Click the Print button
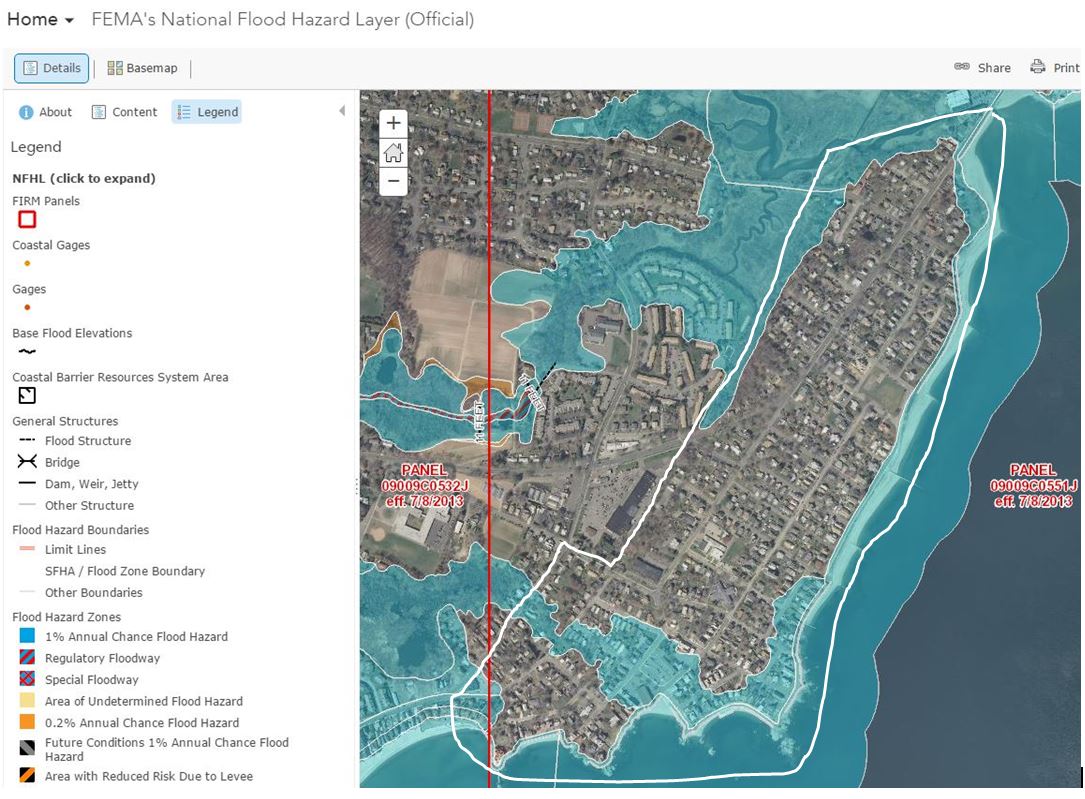Screen dimensions: 1085x799 pos(1055,67)
